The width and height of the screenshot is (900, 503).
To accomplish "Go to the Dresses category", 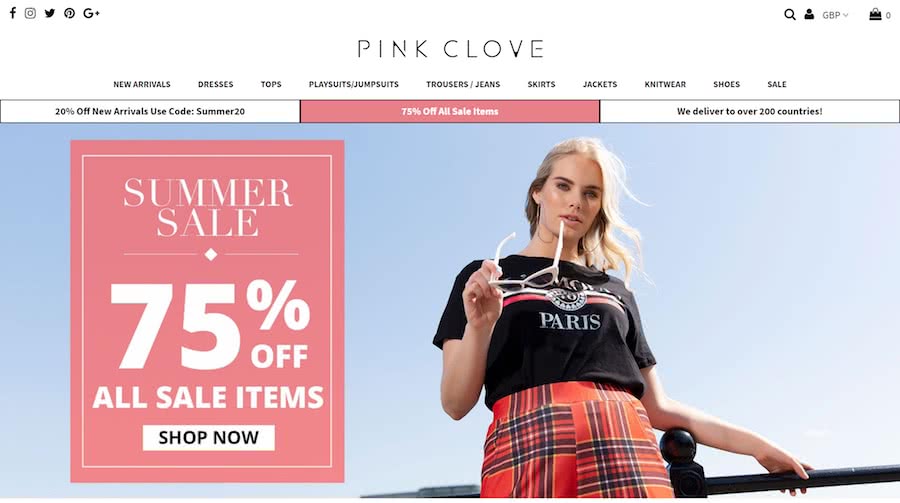I will [216, 84].
